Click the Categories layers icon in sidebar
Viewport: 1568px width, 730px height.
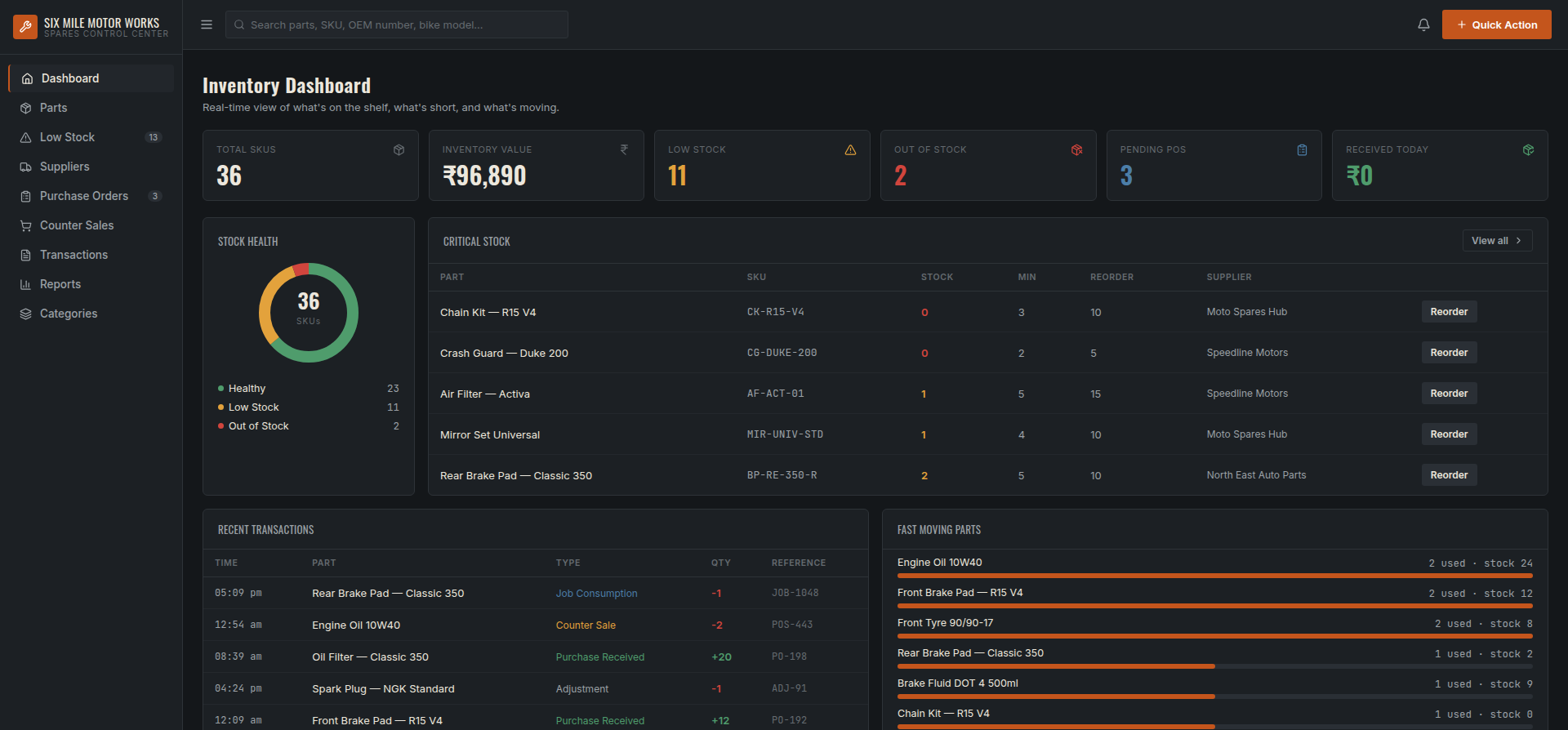[26, 314]
